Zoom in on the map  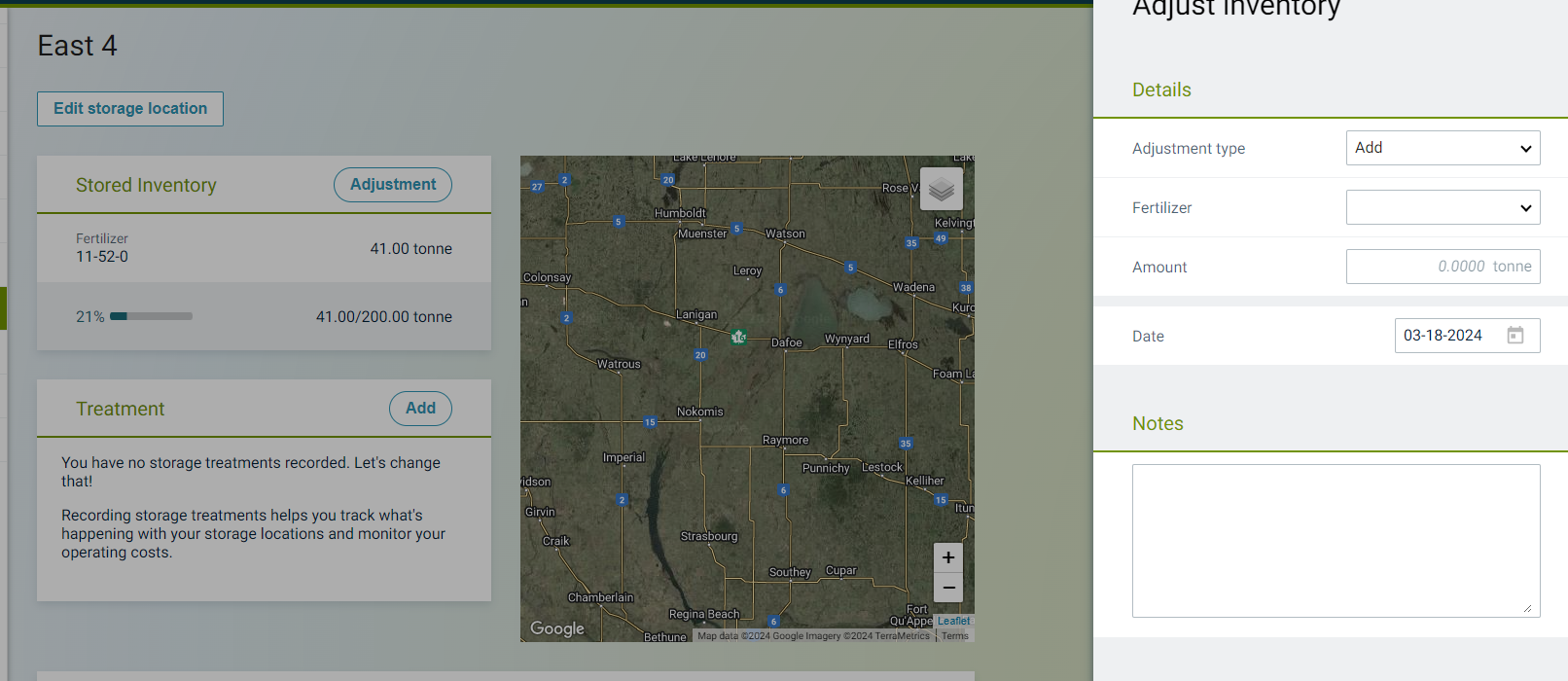[948, 557]
